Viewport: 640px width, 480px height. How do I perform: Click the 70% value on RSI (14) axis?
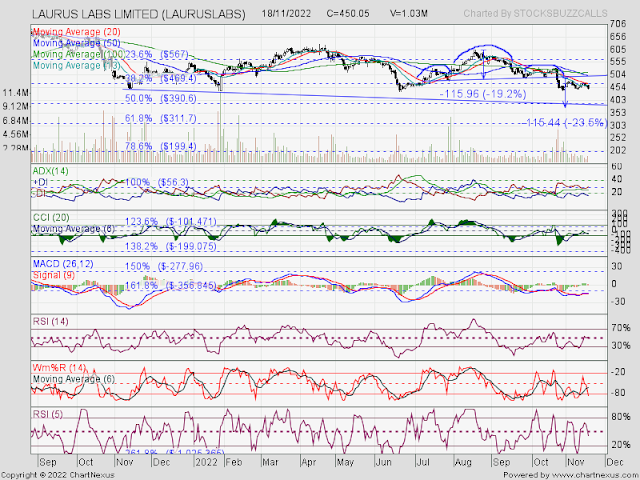[x=620, y=328]
